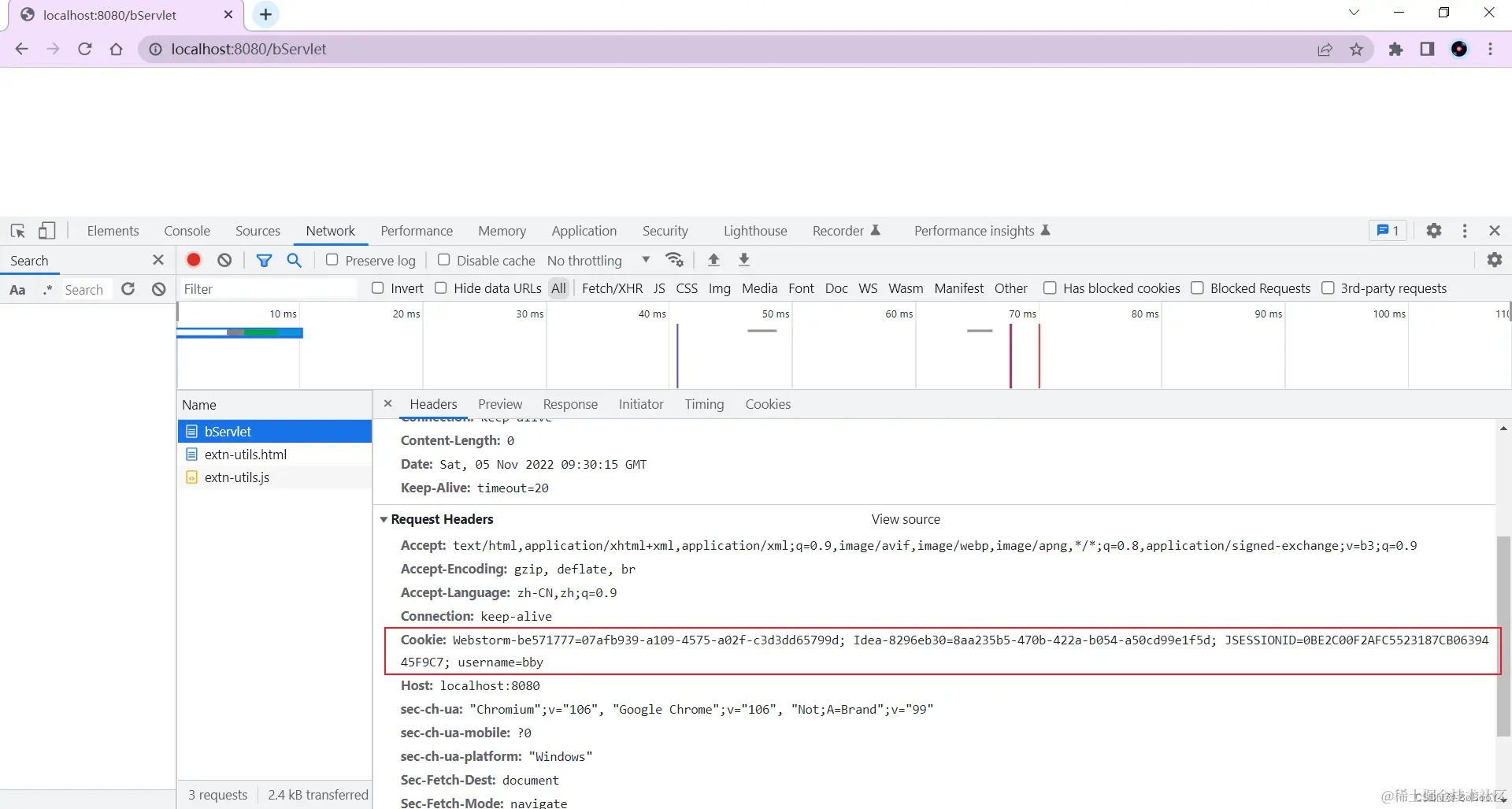The image size is (1512, 809).
Task: Open the No throttling dropdown
Action: [598, 261]
